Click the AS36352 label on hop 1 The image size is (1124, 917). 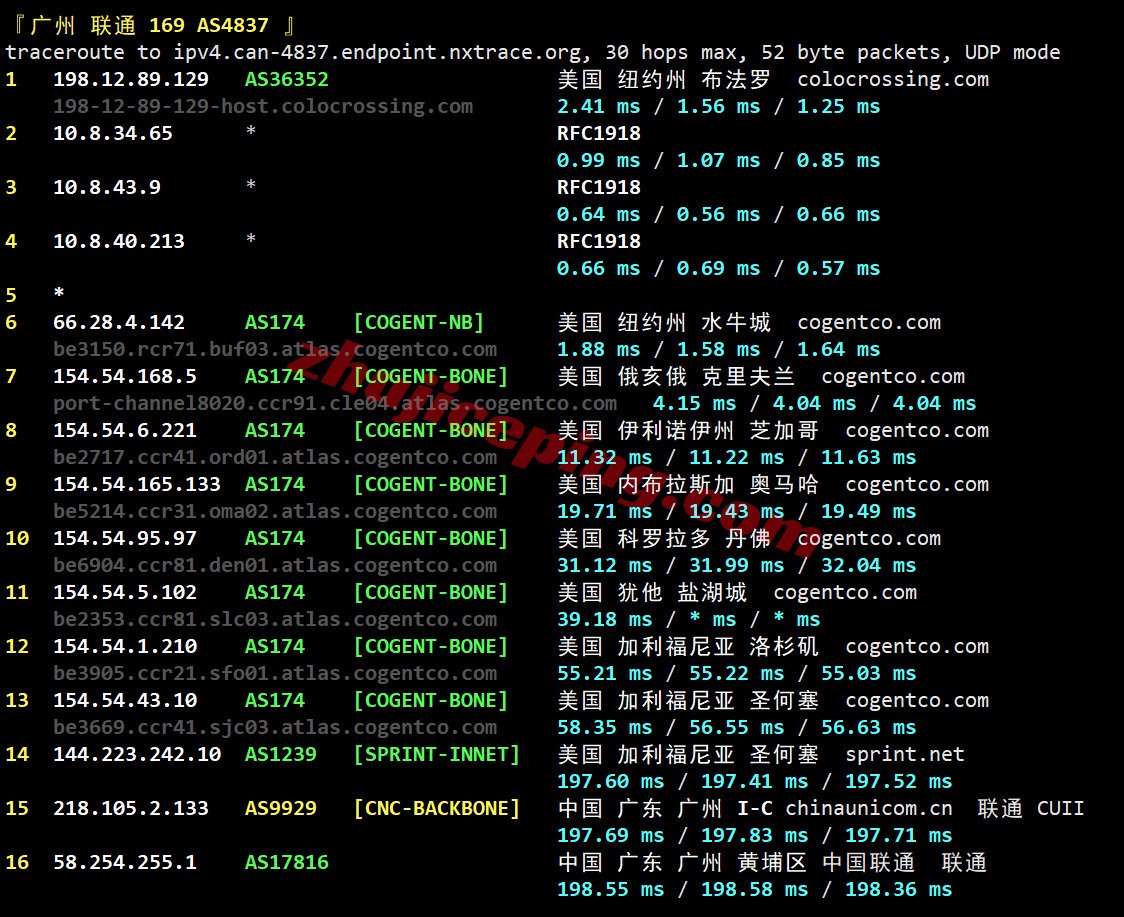click(x=287, y=79)
